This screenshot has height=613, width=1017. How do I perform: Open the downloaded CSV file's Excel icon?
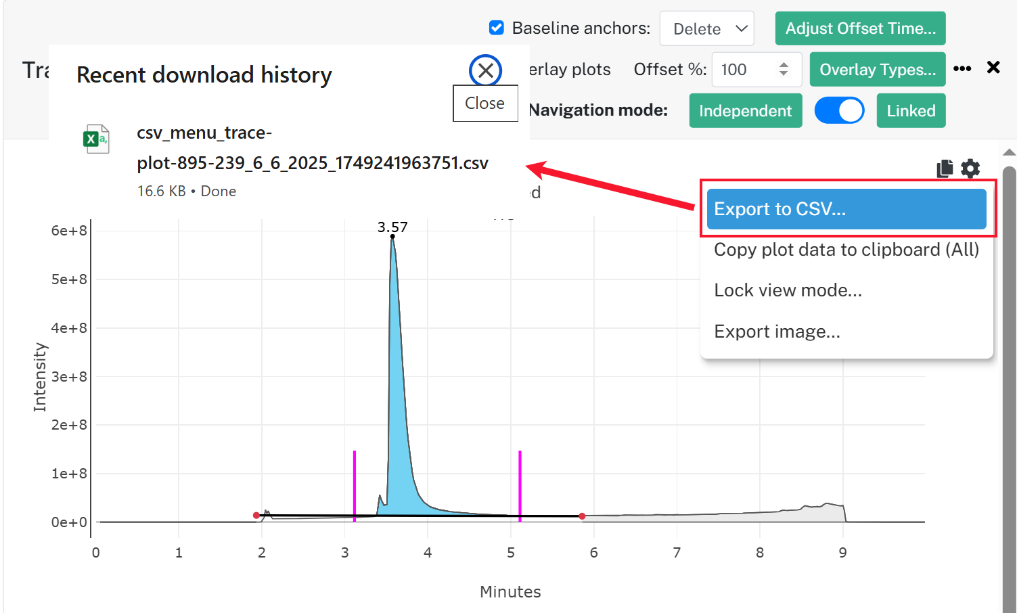(96, 139)
